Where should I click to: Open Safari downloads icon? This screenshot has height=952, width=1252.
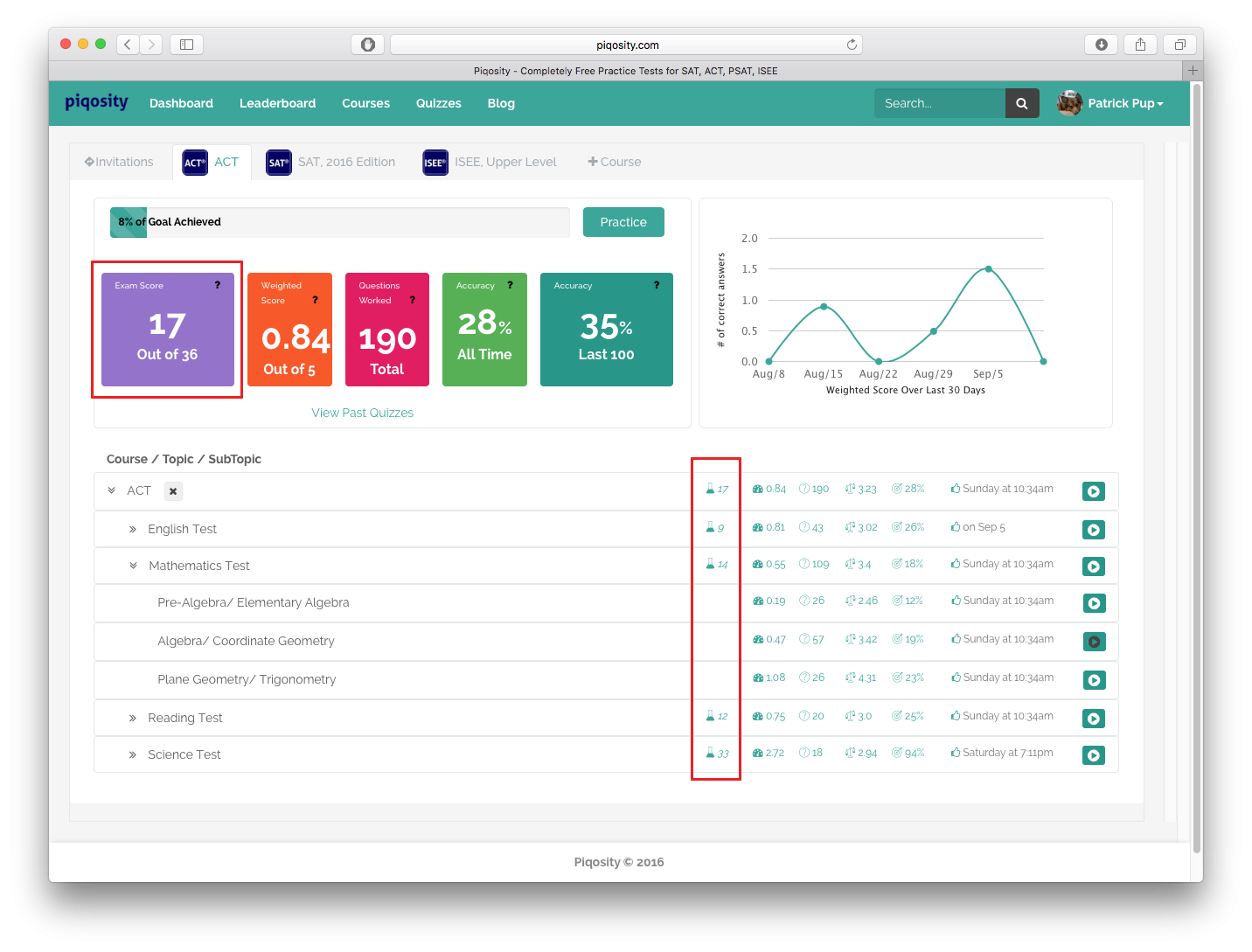(1102, 45)
